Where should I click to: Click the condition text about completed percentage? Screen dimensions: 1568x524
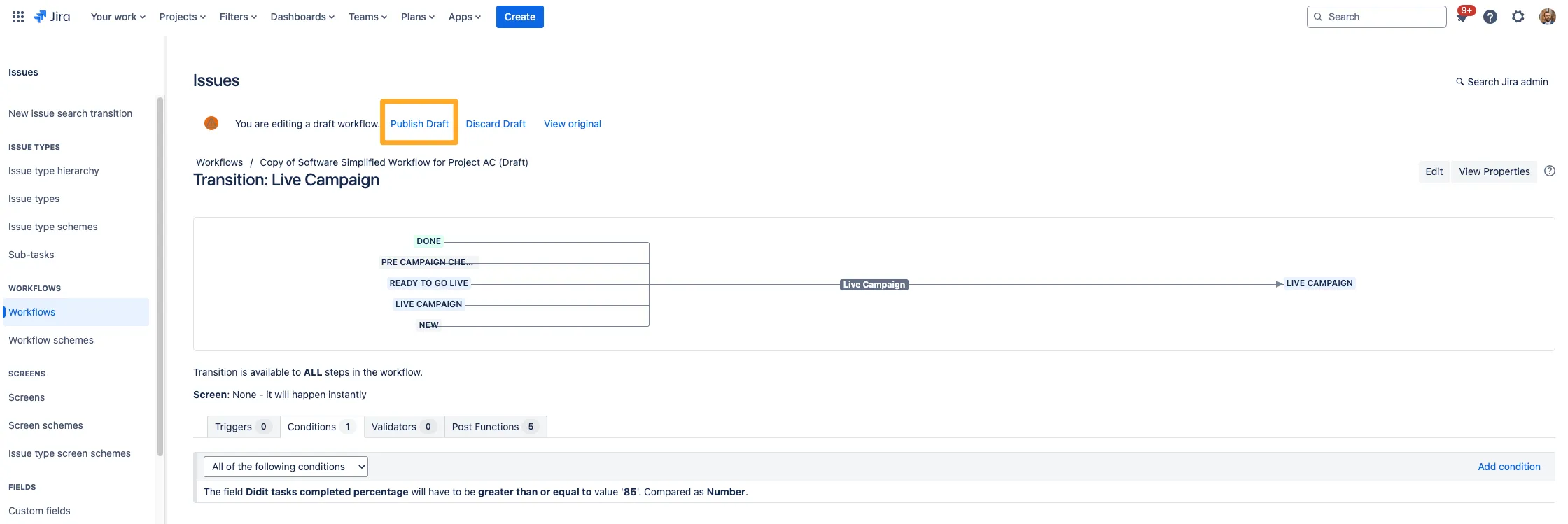click(x=476, y=492)
